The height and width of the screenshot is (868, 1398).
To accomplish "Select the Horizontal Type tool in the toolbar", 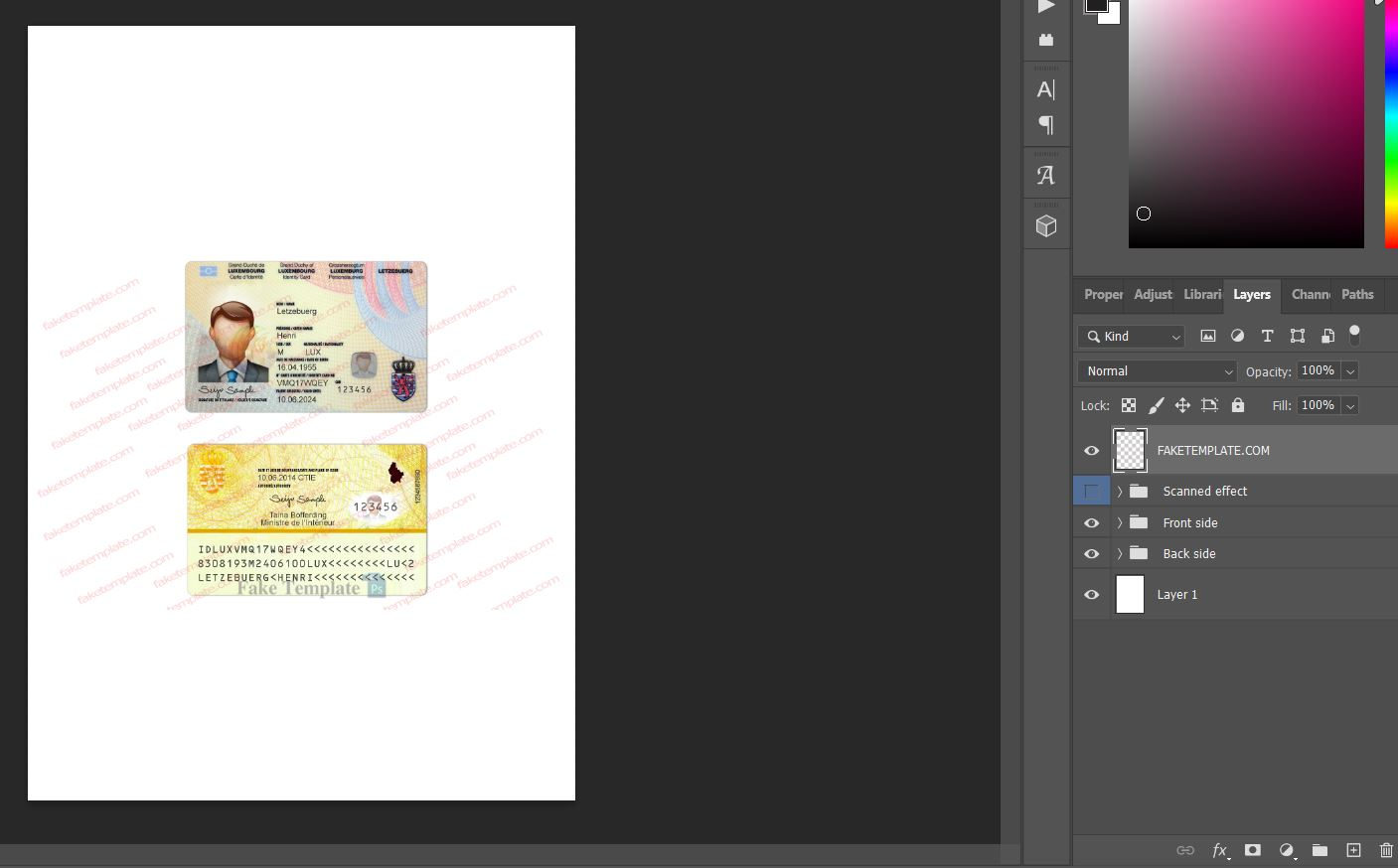I will (x=1046, y=89).
